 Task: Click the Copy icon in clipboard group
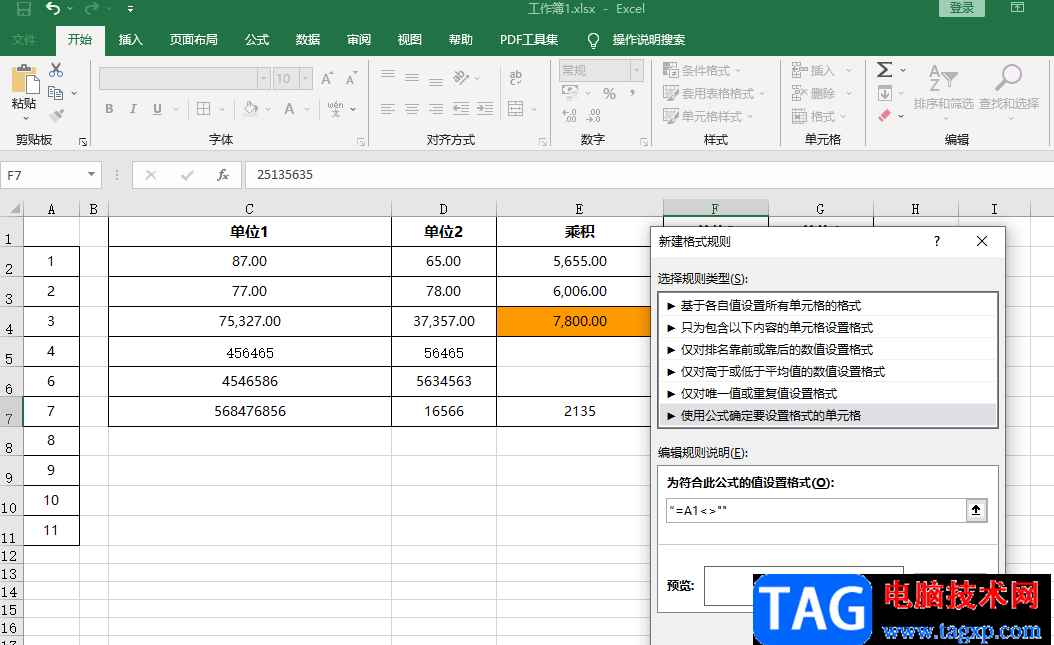coord(55,93)
